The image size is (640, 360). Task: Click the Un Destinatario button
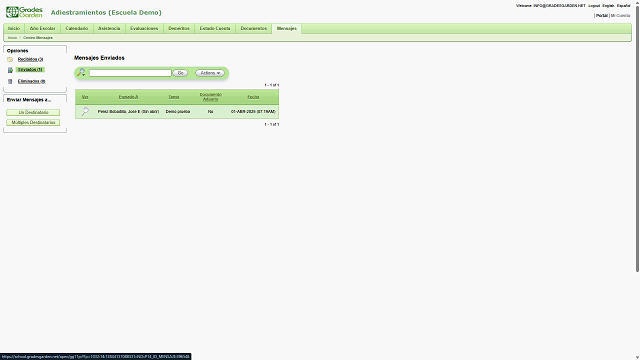(x=33, y=112)
